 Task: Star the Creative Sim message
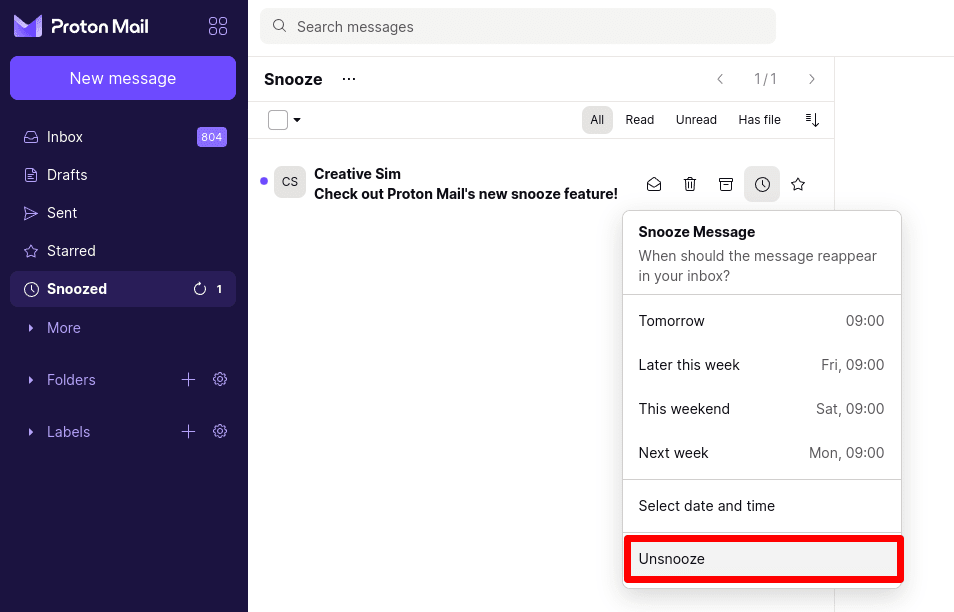pos(798,184)
